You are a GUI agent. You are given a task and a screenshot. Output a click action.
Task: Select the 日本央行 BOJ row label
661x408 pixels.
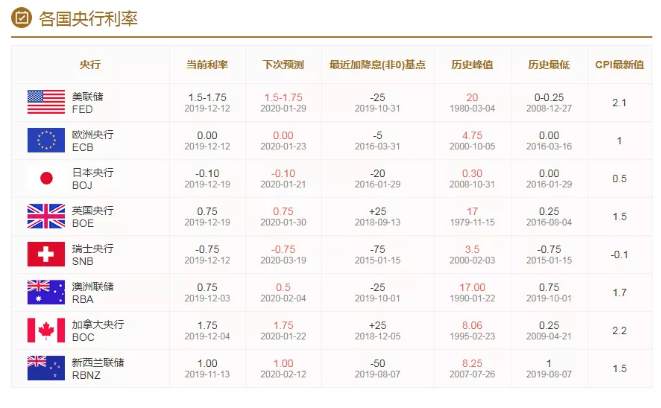pos(92,179)
